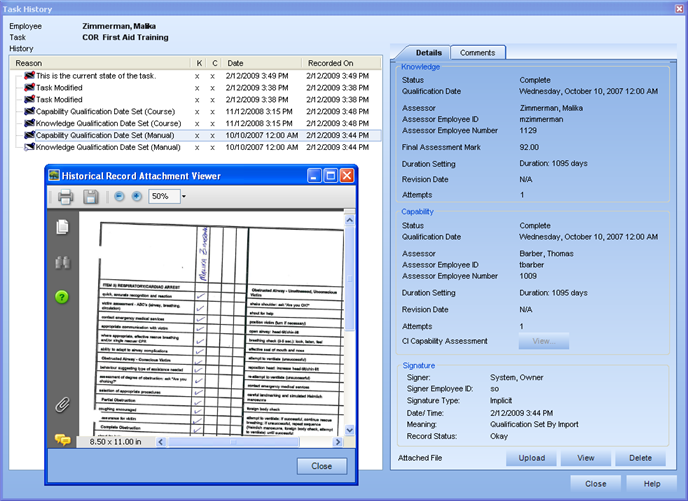Image resolution: width=688 pixels, height=501 pixels.
Task: Click the Attachment Viewer title bar app icon
Action: pos(54,175)
